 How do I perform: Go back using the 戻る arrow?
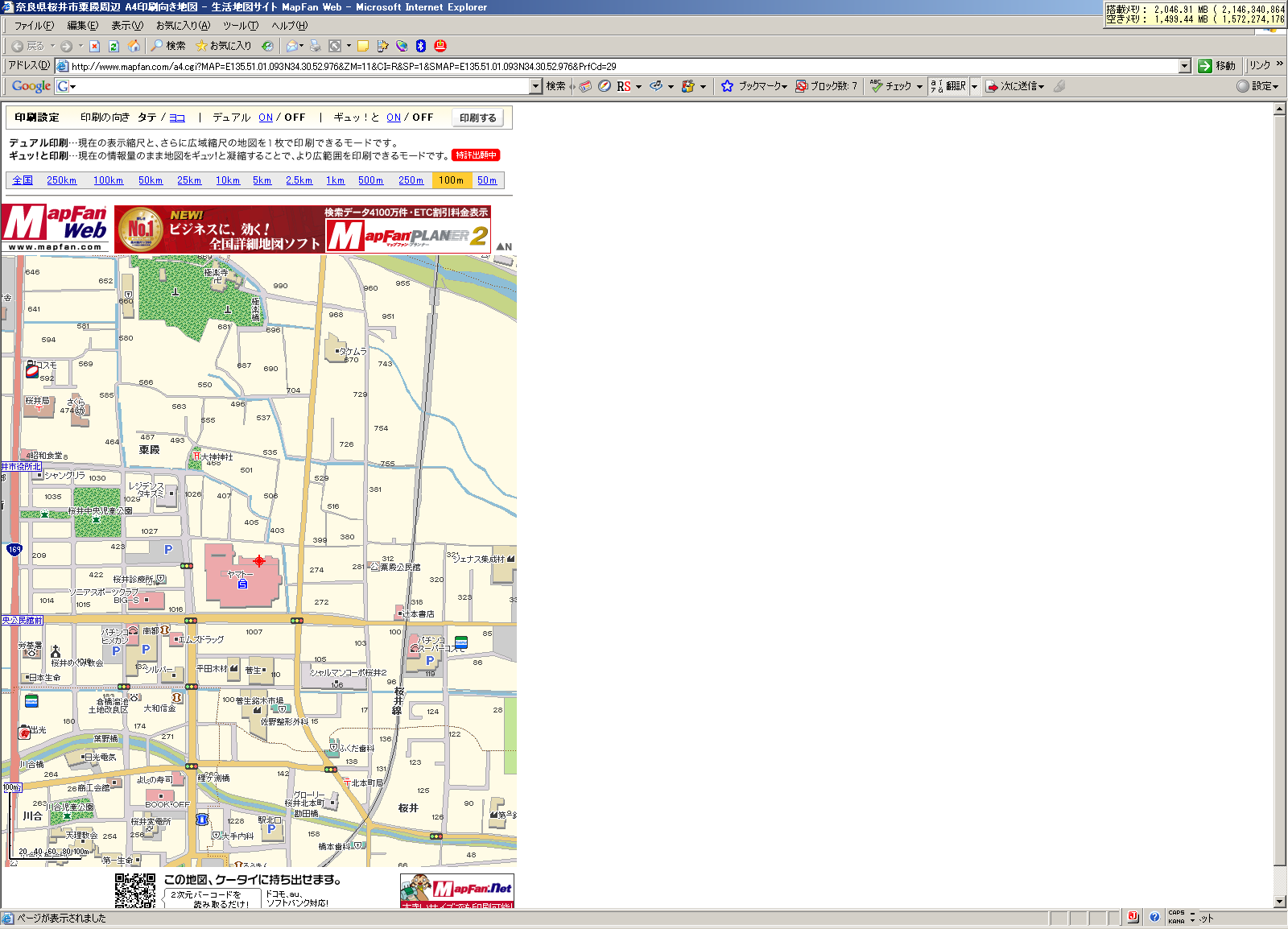click(x=27, y=46)
